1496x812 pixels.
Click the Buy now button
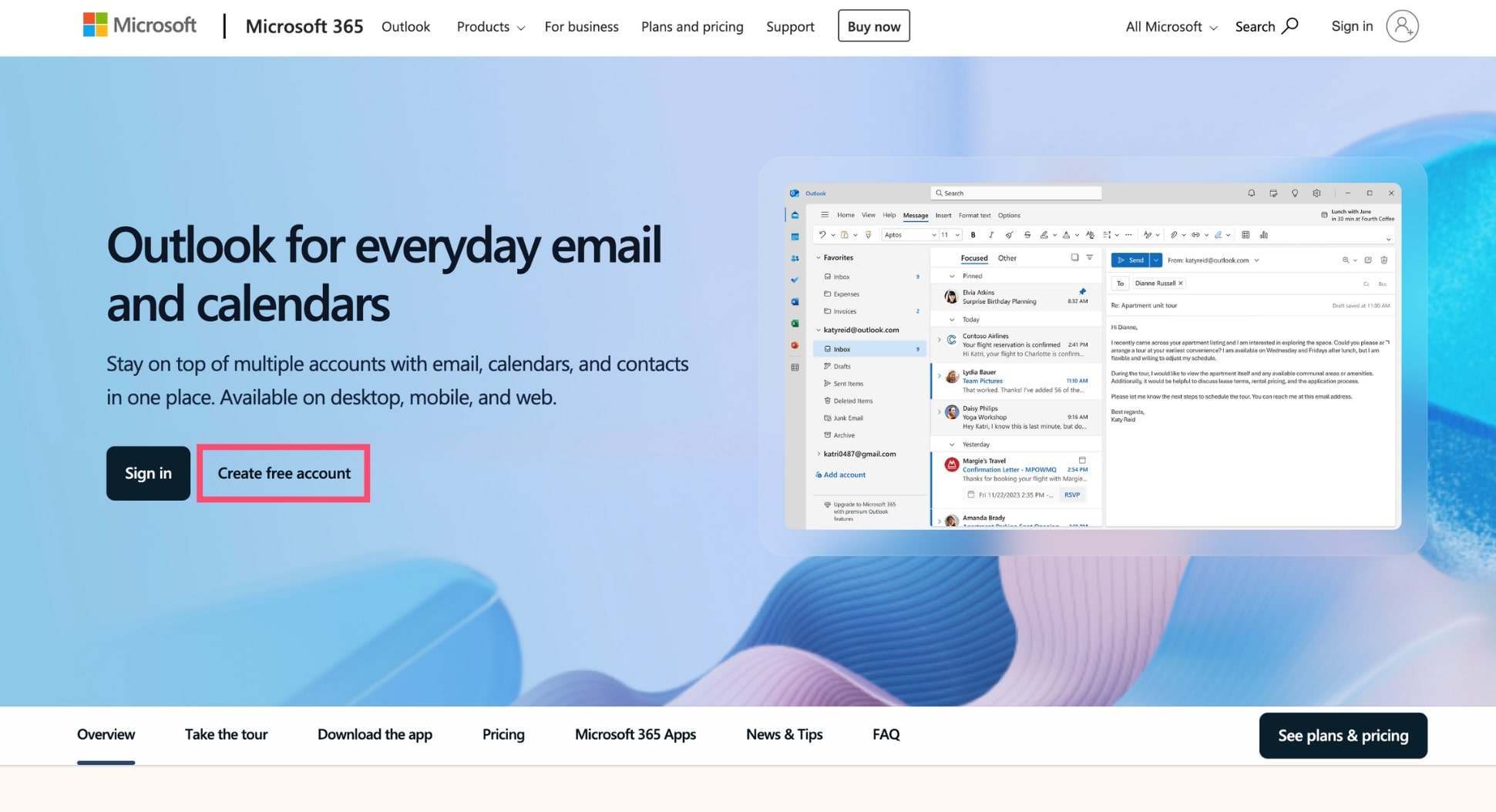coord(873,26)
